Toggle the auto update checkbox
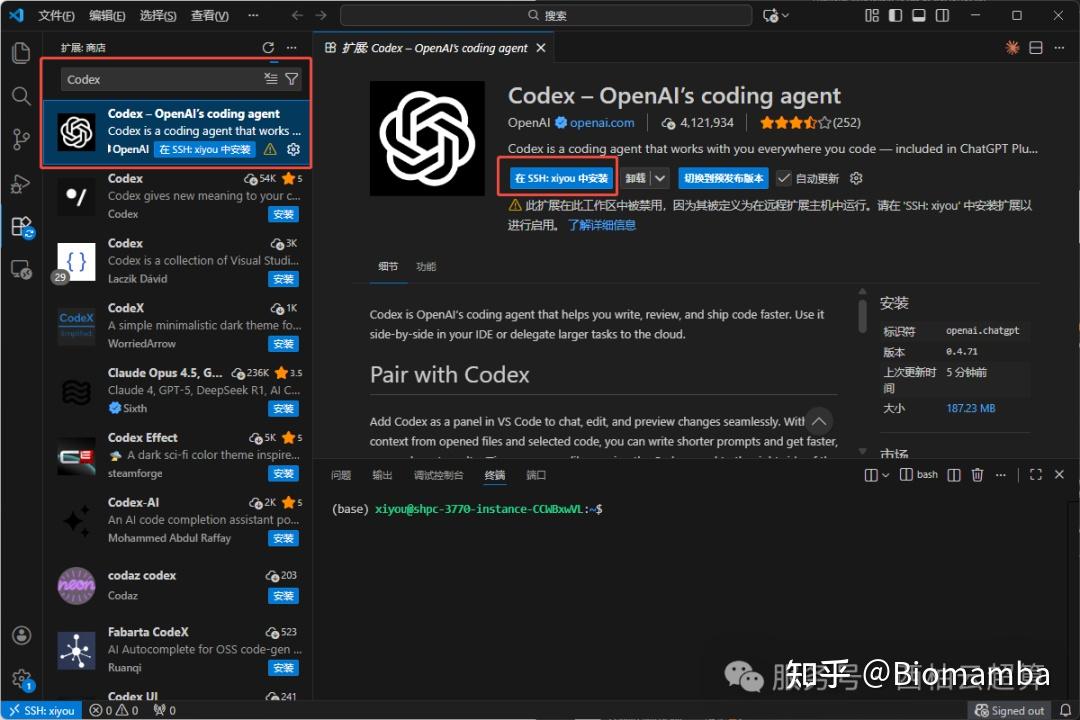 783,178
